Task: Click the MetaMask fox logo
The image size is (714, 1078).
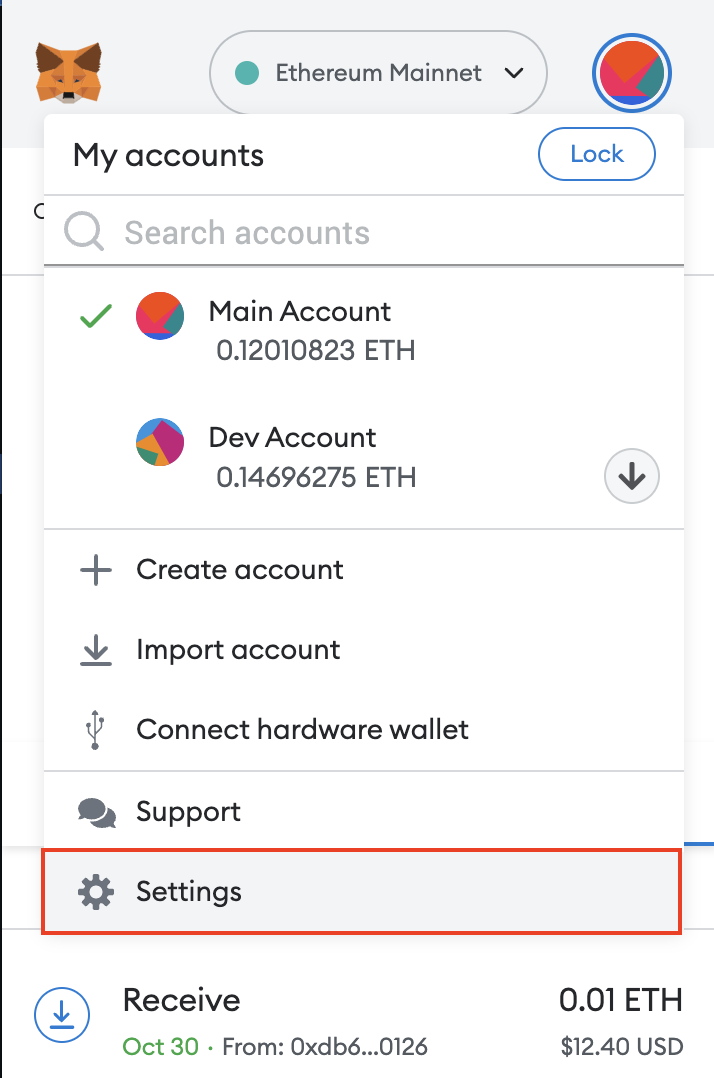Action: (x=69, y=72)
